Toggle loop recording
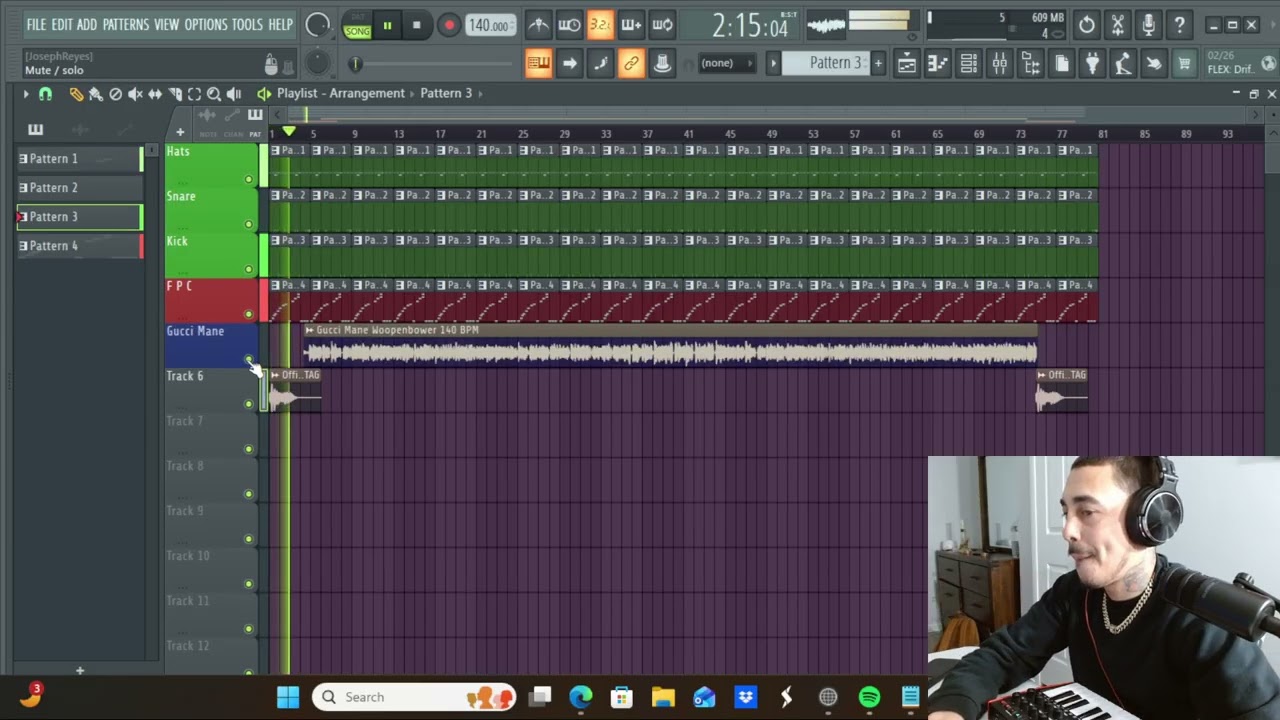 point(662,25)
